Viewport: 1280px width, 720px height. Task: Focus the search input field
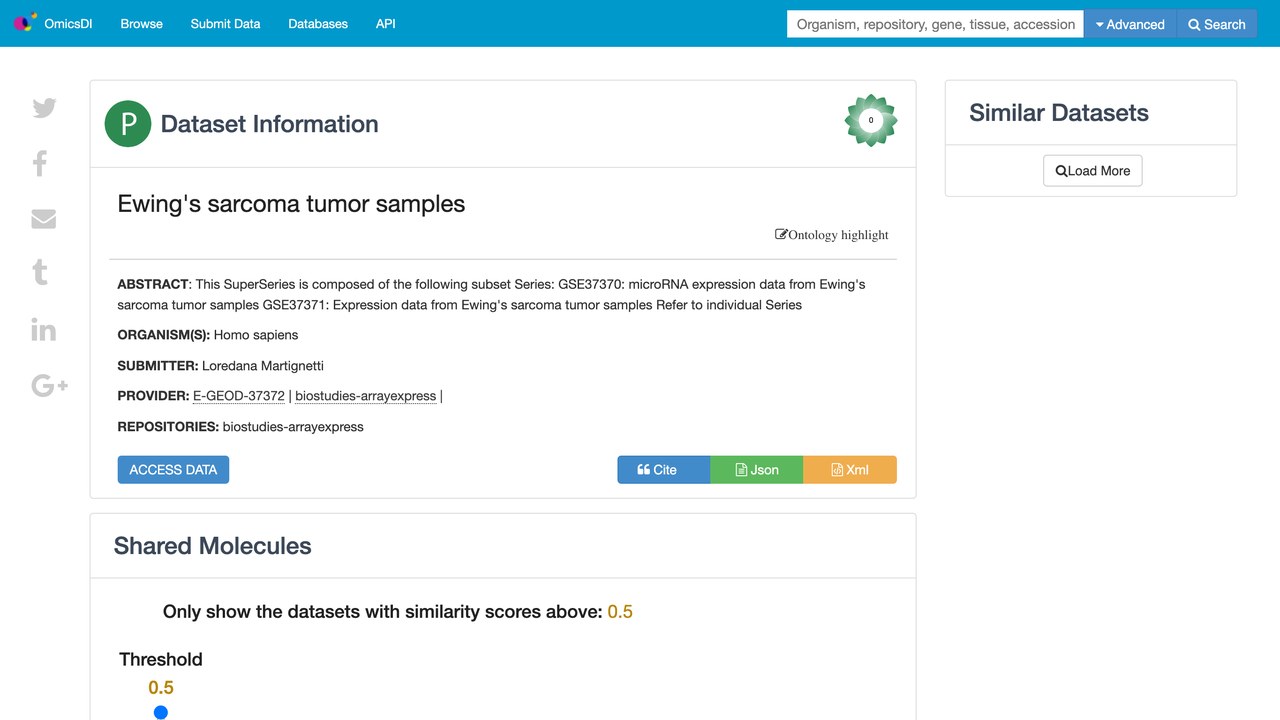pos(936,24)
